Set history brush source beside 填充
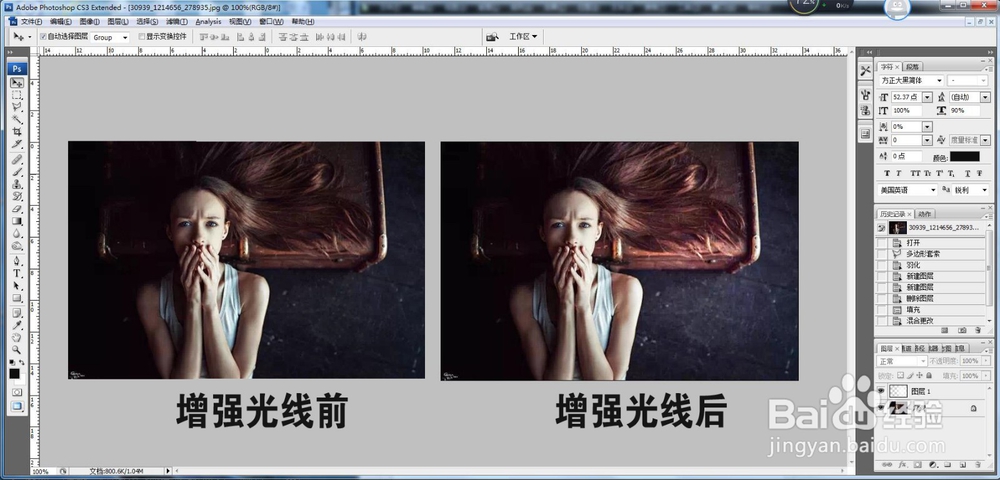The image size is (1000, 480). tap(881, 310)
